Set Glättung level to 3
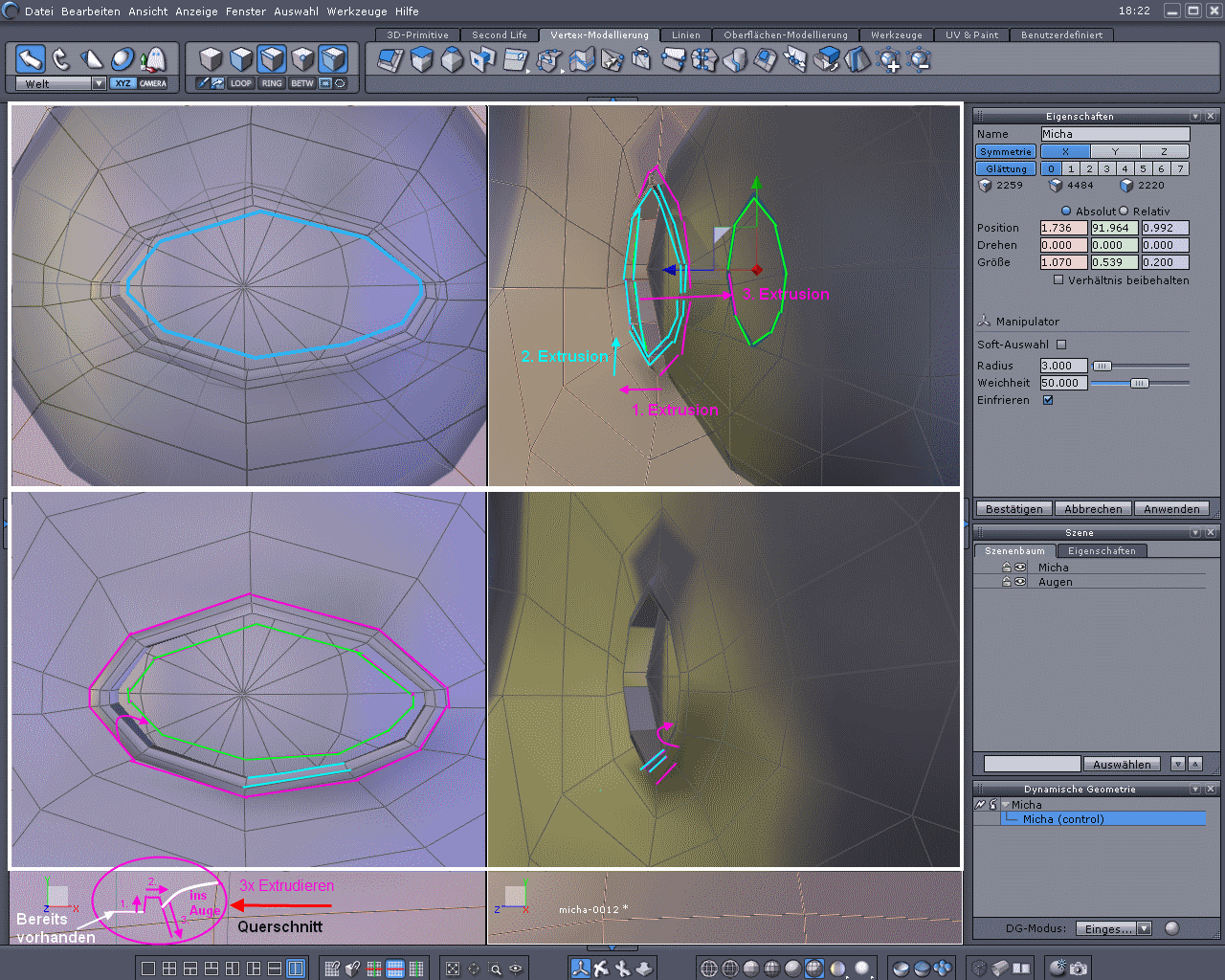Screen dimensions: 1225x980 point(1107,168)
